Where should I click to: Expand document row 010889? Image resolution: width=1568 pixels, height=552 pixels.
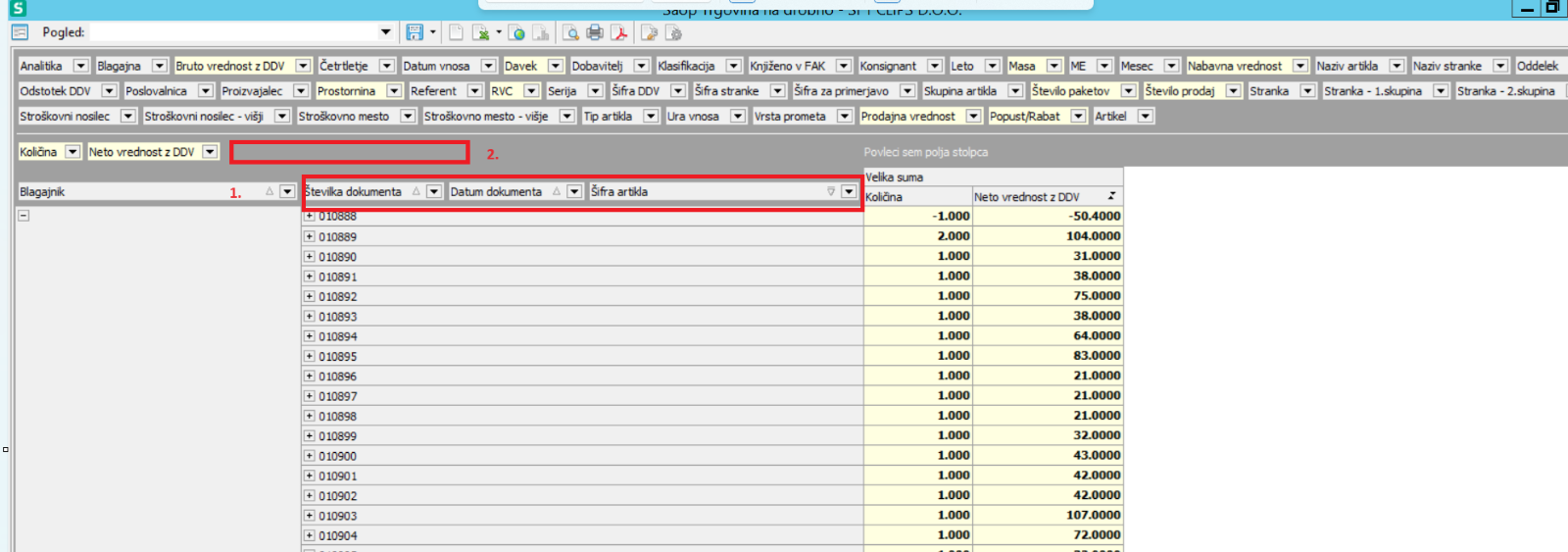coord(309,236)
